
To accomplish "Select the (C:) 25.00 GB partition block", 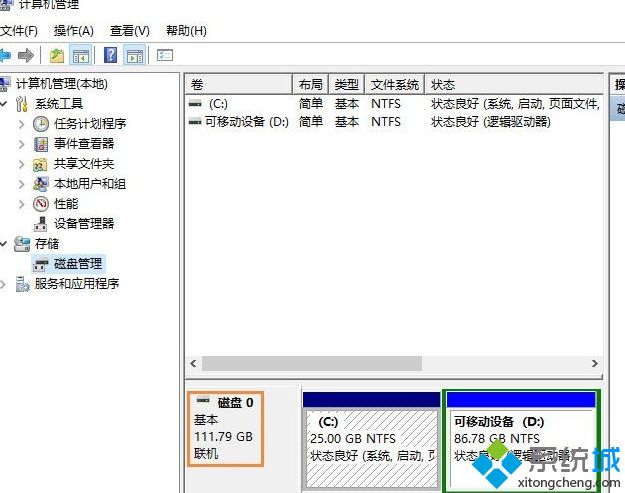I will [x=371, y=441].
